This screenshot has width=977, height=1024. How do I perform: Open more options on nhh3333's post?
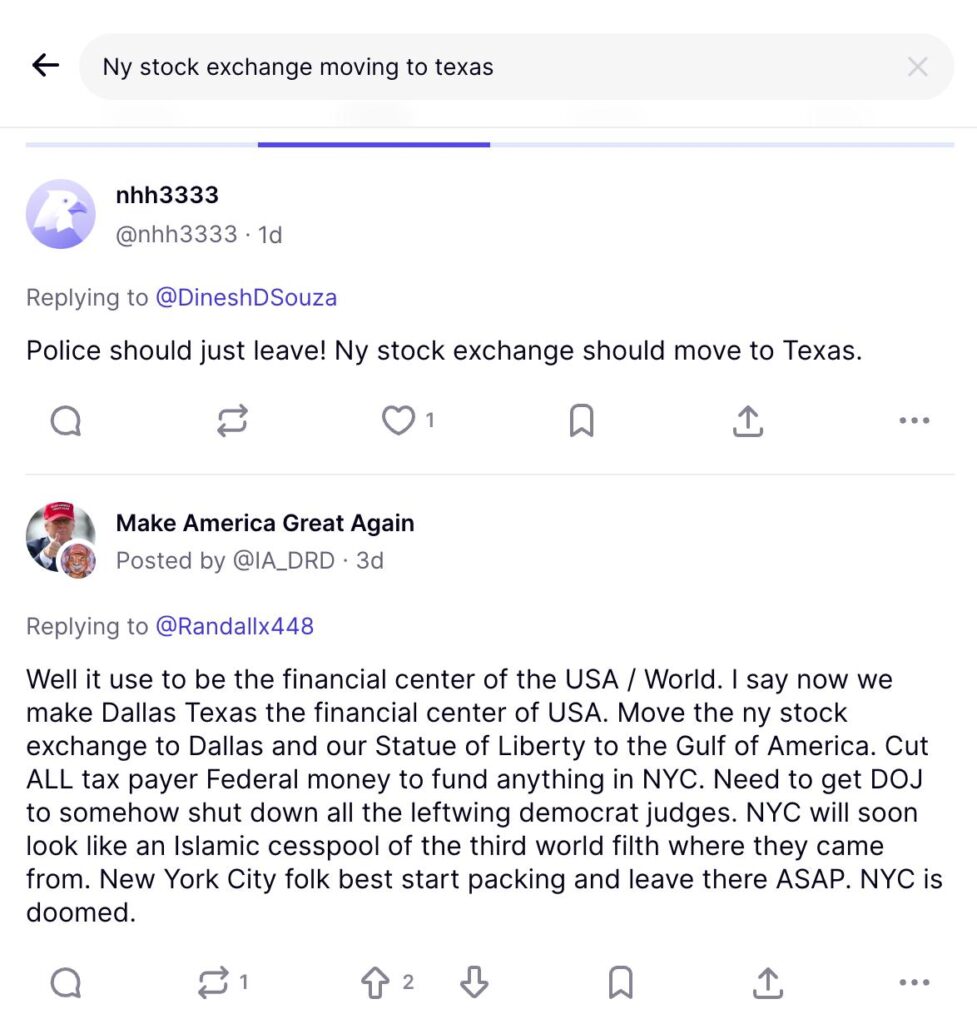coord(914,422)
